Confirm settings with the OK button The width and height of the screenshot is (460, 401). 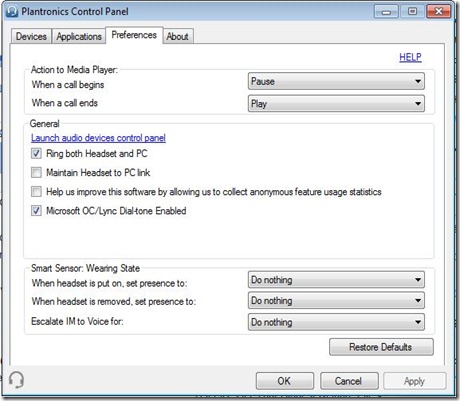point(285,381)
